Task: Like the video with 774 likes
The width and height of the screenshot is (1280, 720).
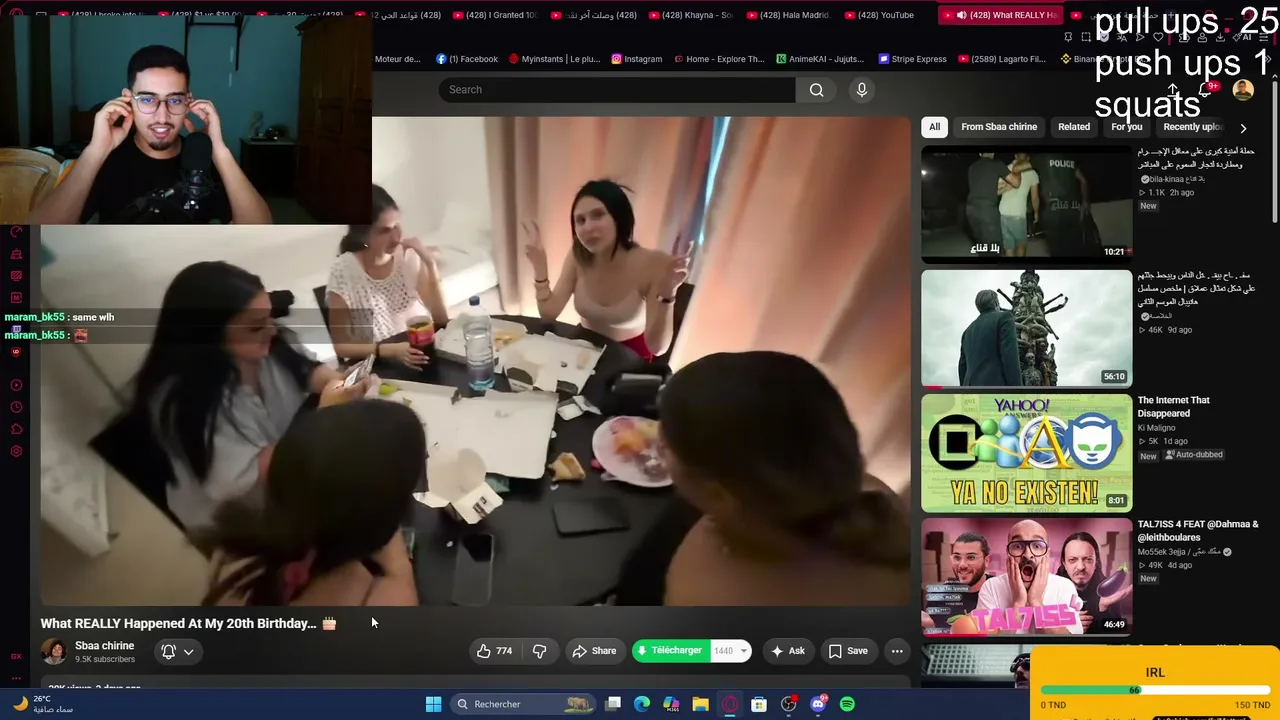Action: (495, 651)
